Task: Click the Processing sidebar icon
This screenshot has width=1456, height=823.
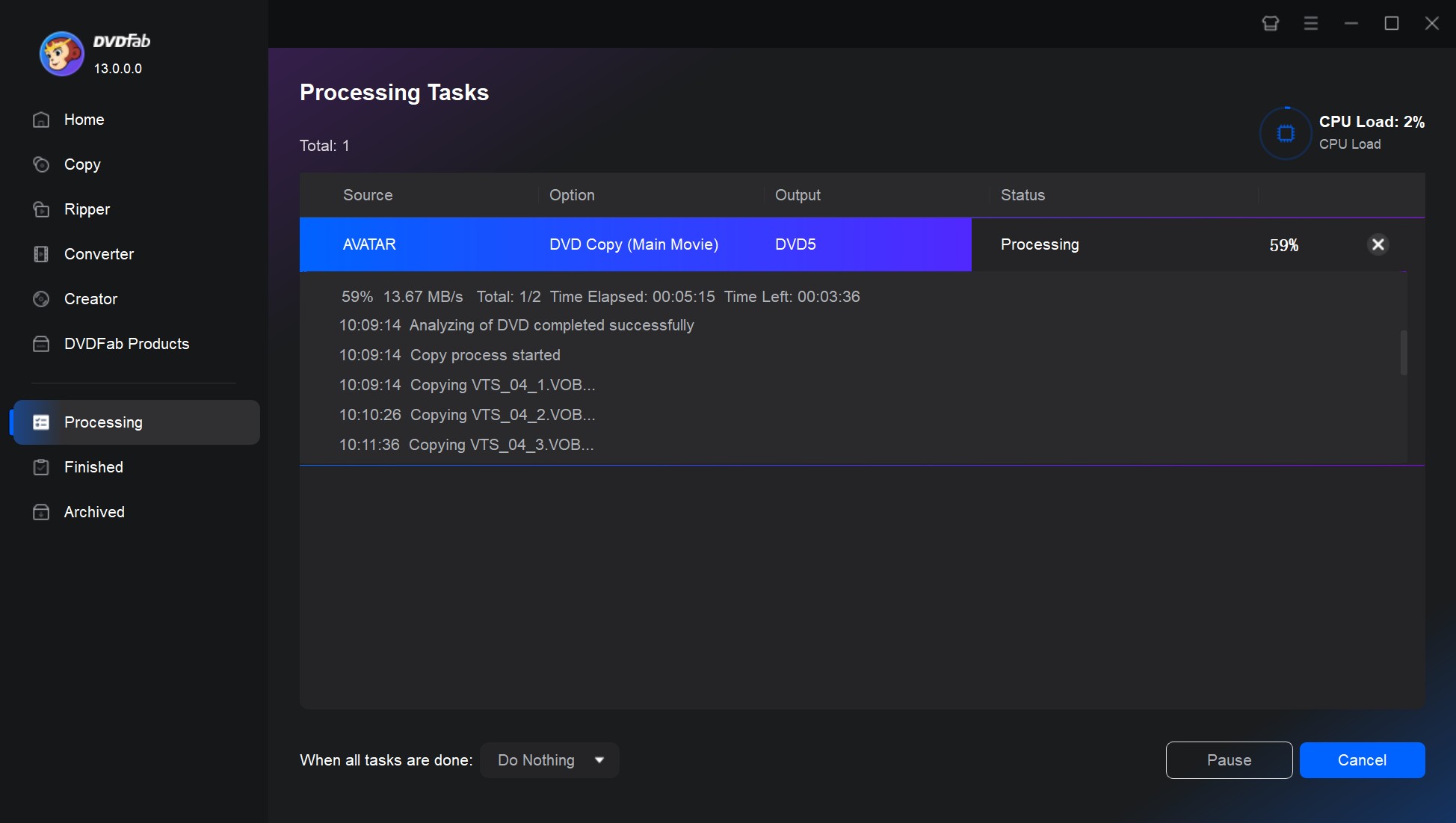Action: click(40, 422)
